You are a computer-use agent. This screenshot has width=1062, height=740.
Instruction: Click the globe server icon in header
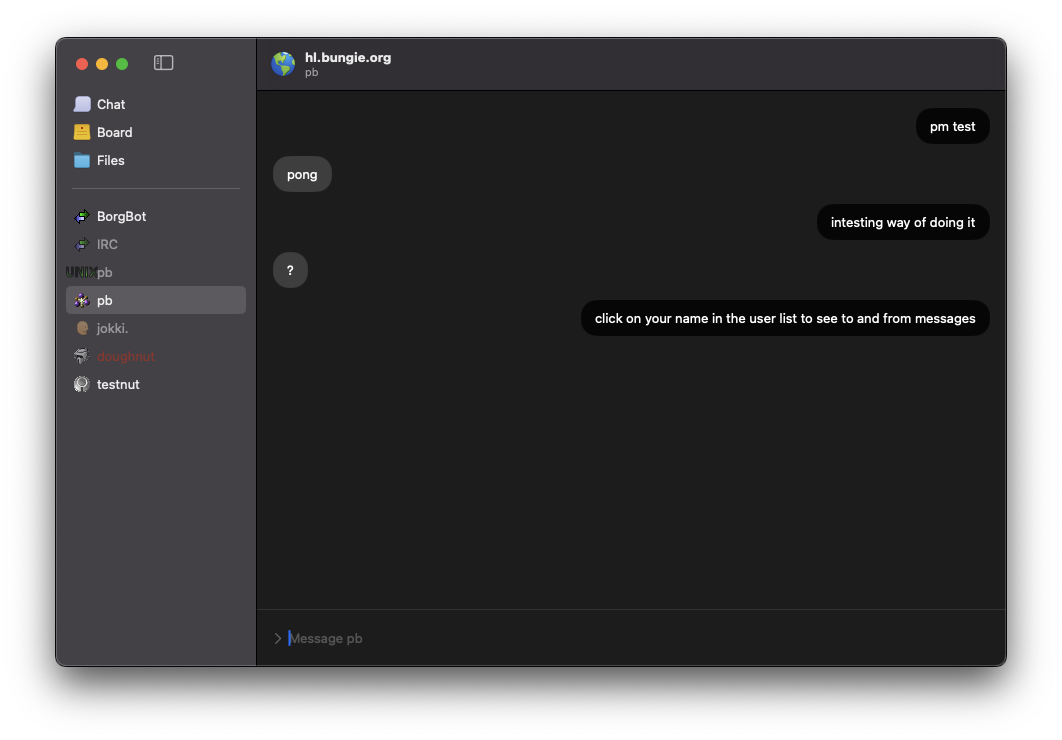[283, 64]
